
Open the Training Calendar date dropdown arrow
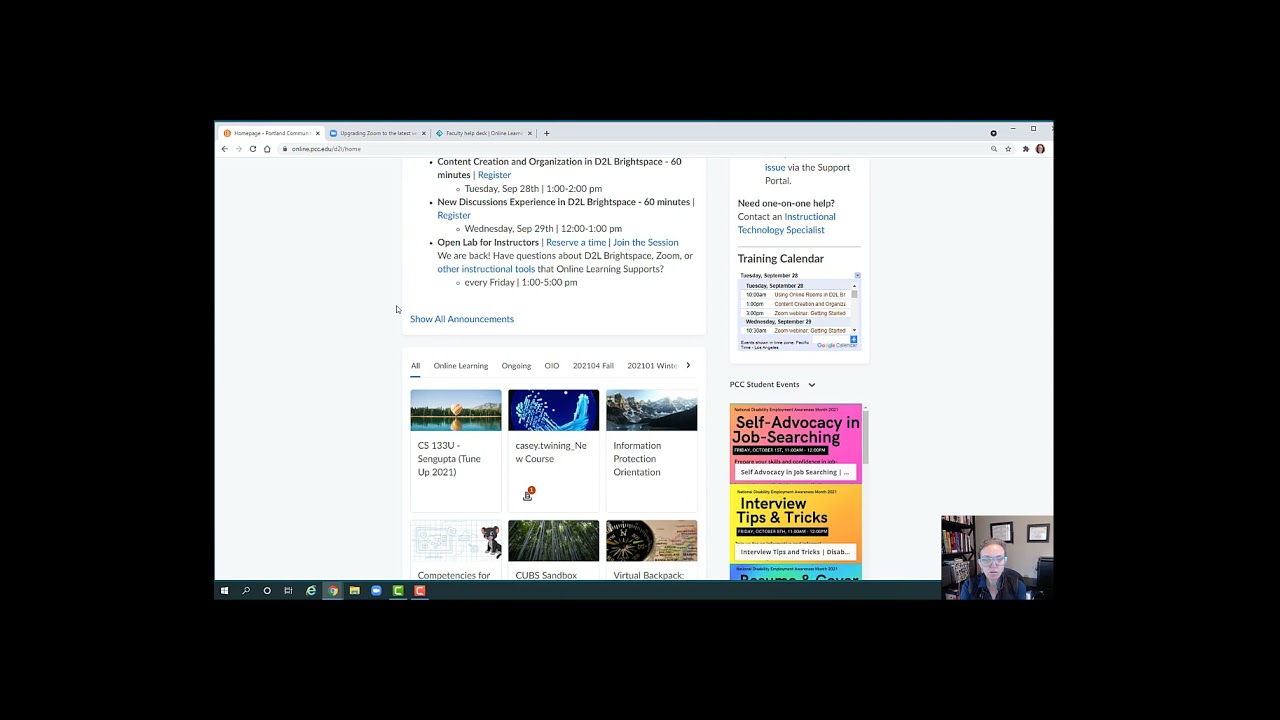[x=857, y=275]
